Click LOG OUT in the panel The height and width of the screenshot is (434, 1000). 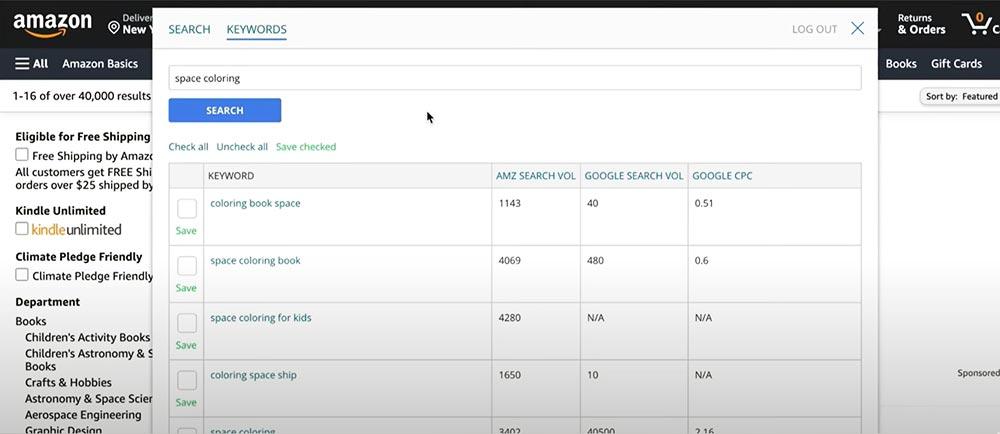[814, 29]
